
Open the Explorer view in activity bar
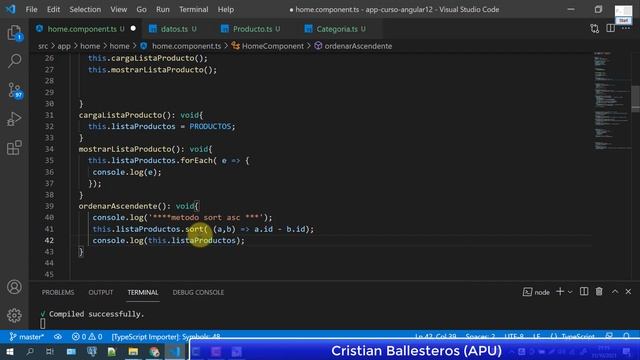coord(14,33)
